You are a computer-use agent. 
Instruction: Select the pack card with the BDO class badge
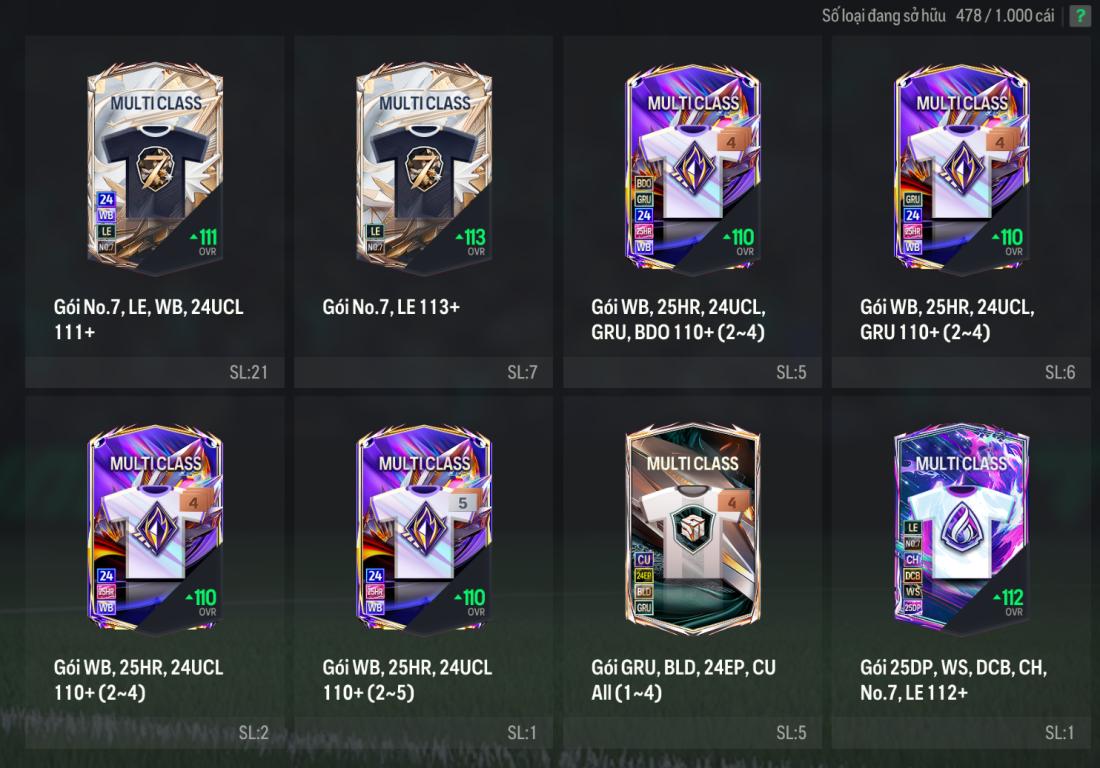click(x=693, y=168)
